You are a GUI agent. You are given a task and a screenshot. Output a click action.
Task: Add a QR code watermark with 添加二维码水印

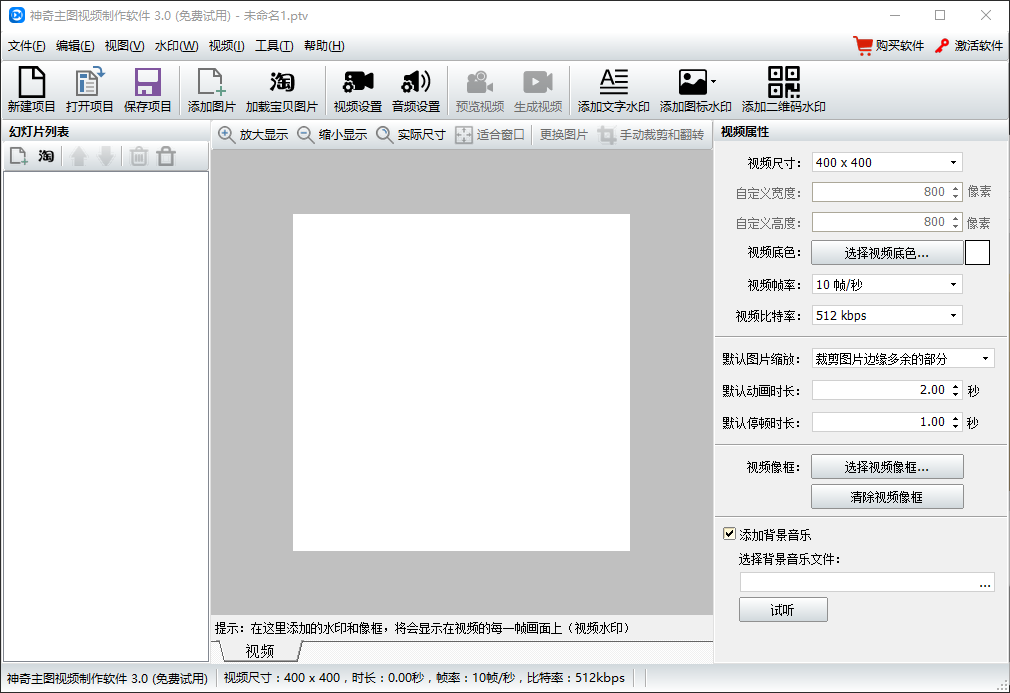click(x=783, y=90)
